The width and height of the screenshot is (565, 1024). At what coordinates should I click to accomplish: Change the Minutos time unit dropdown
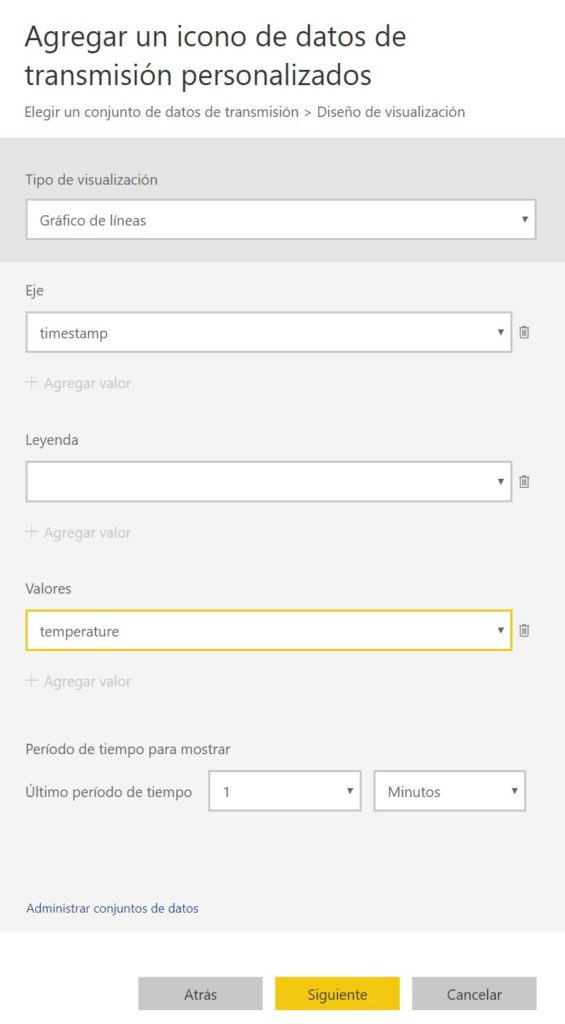[x=449, y=792]
